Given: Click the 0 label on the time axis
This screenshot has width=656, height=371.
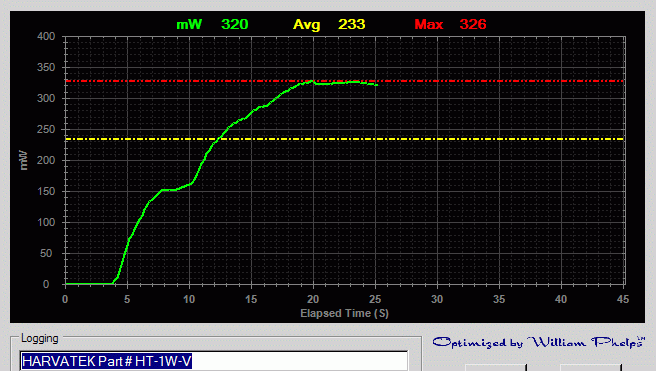Looking at the screenshot, I should point(65,299).
